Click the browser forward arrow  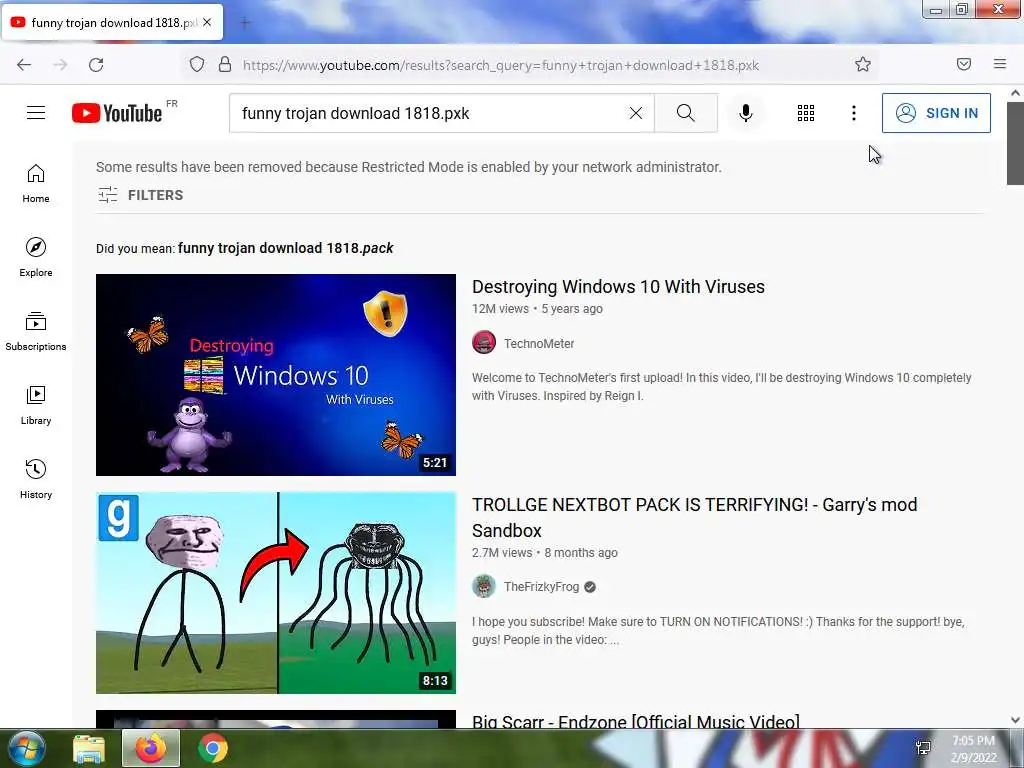(60, 65)
